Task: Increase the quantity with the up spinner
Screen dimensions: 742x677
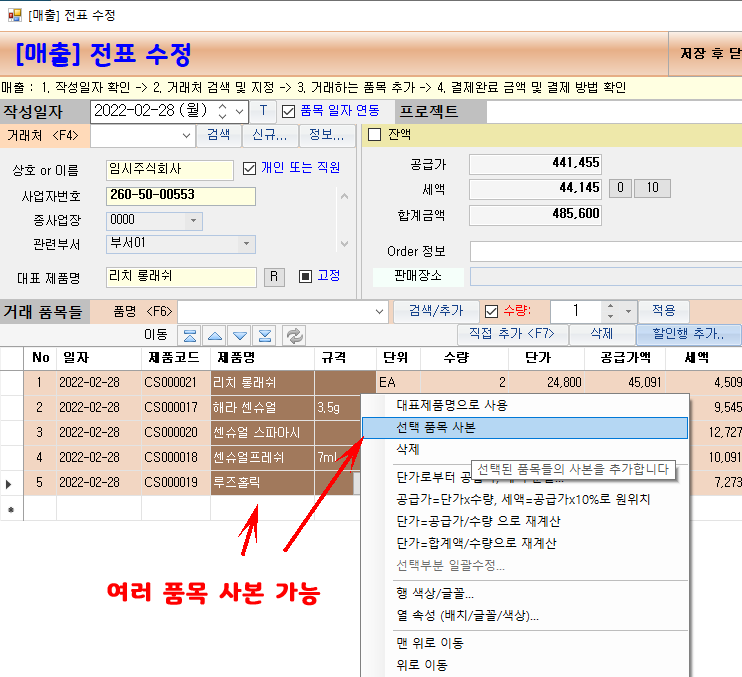Action: point(610,307)
